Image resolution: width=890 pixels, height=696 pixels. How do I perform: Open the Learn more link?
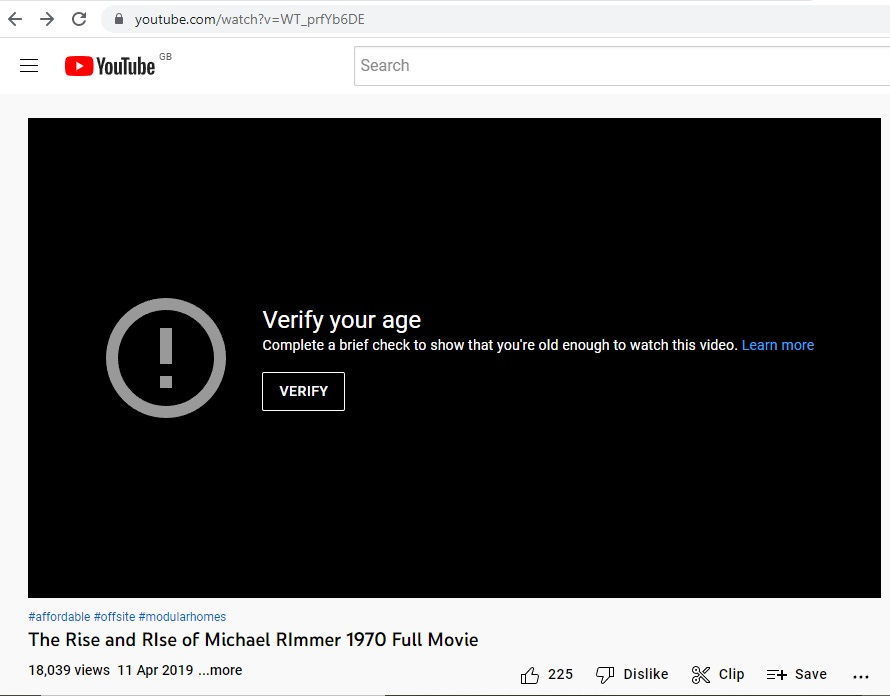pyautogui.click(x=778, y=345)
